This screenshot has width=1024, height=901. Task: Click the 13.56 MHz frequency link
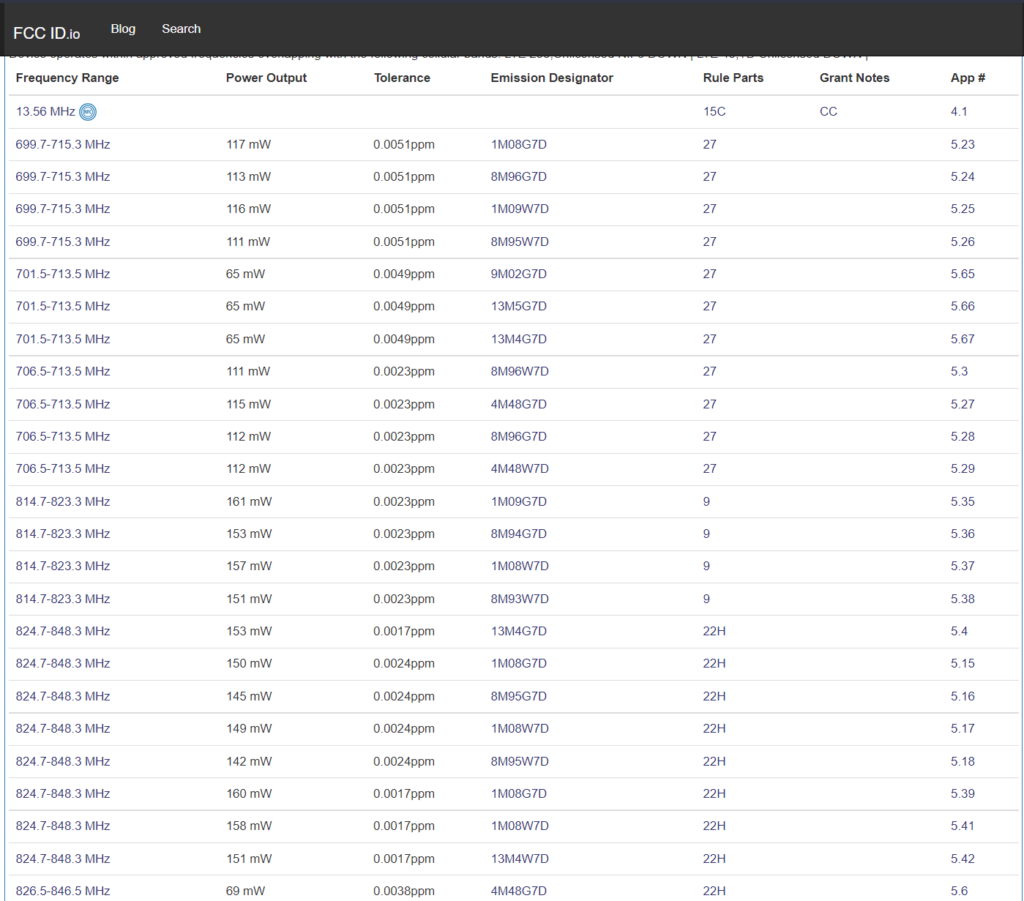(45, 112)
